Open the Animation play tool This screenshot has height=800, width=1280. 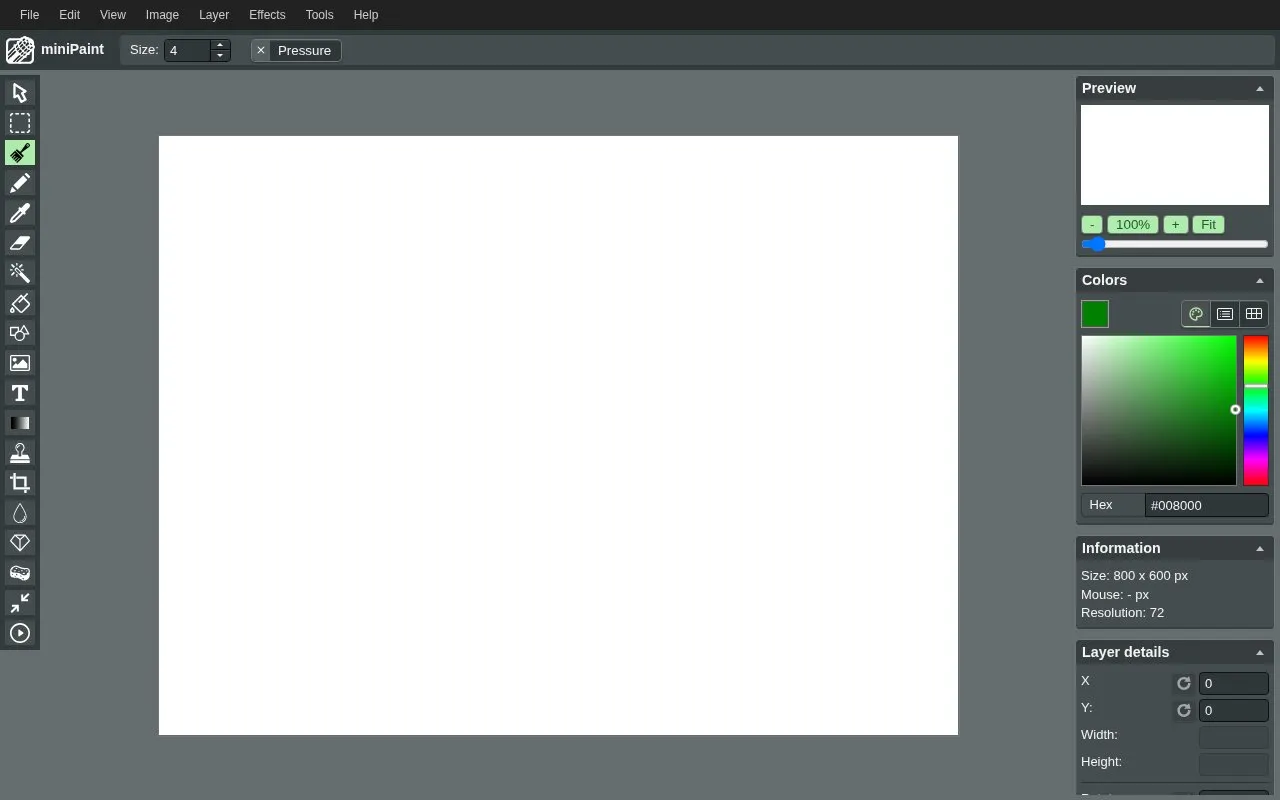pyautogui.click(x=20, y=633)
